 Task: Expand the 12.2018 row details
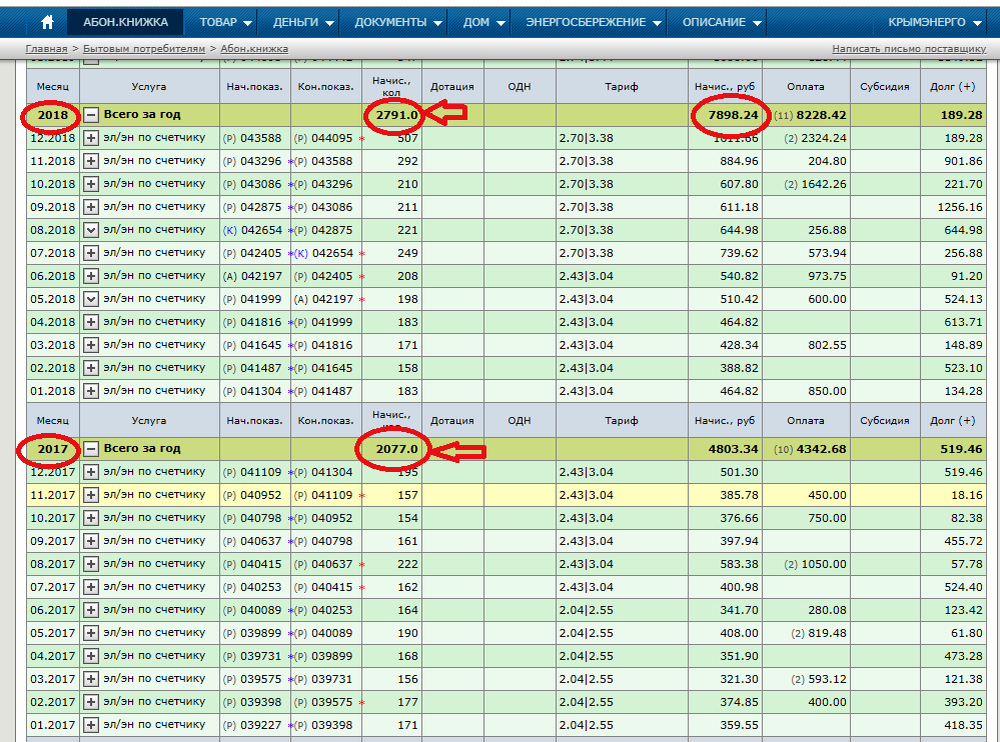[x=91, y=138]
